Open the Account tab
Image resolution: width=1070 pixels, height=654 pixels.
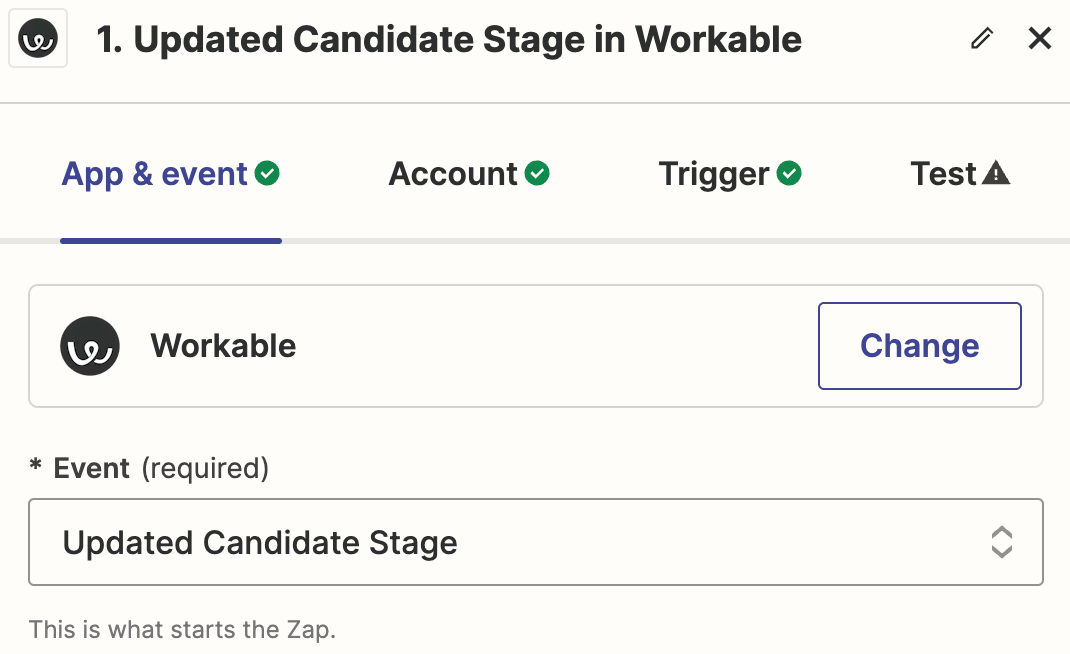point(453,174)
